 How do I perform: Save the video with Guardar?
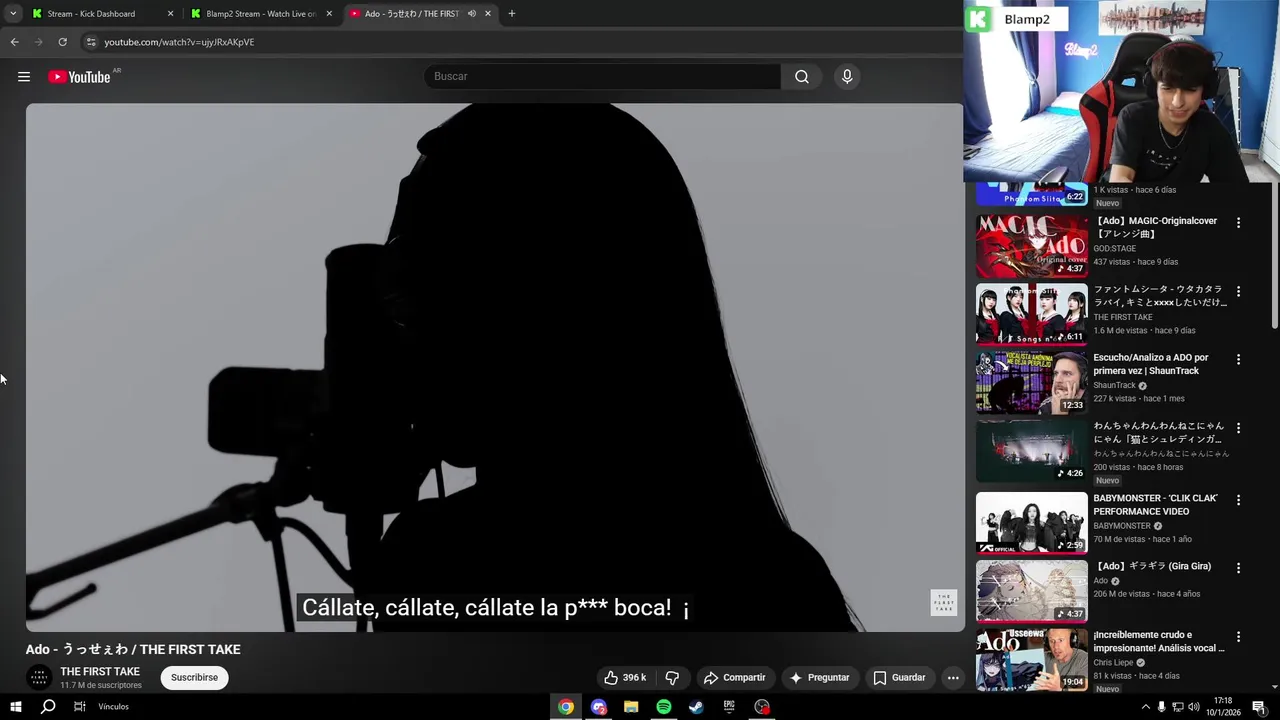click(x=899, y=677)
